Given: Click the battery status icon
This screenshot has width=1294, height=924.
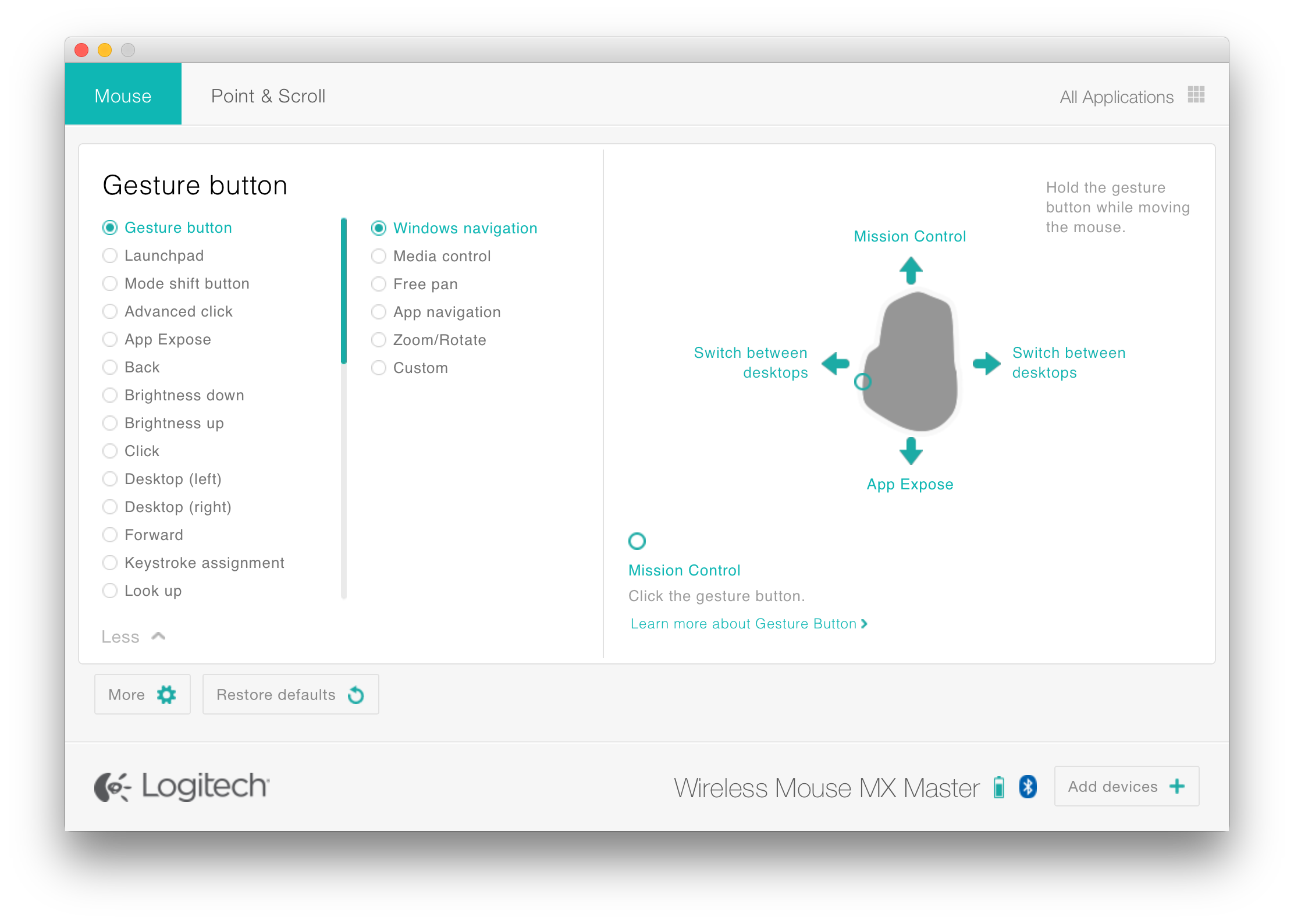Looking at the screenshot, I should 999,787.
